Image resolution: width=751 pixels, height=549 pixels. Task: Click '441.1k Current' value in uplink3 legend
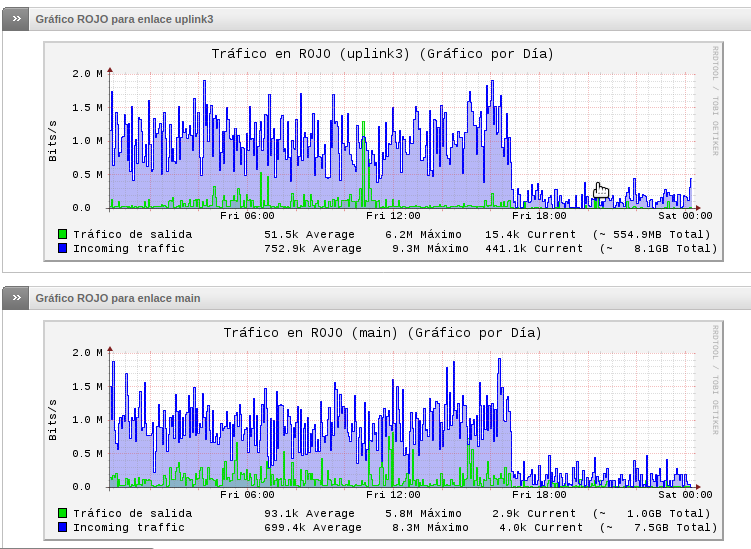(534, 248)
